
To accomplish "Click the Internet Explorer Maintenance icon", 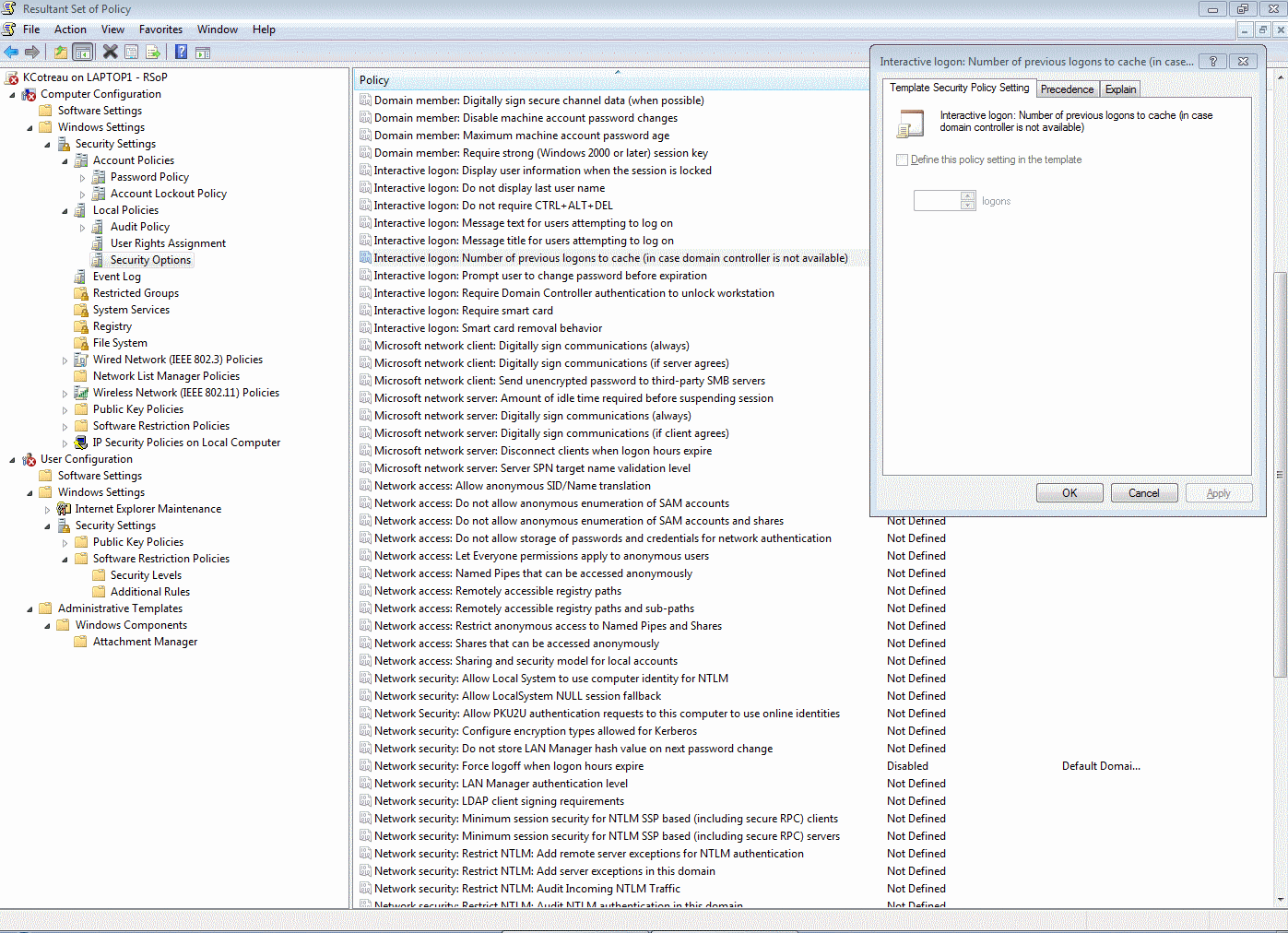I will tap(64, 509).
